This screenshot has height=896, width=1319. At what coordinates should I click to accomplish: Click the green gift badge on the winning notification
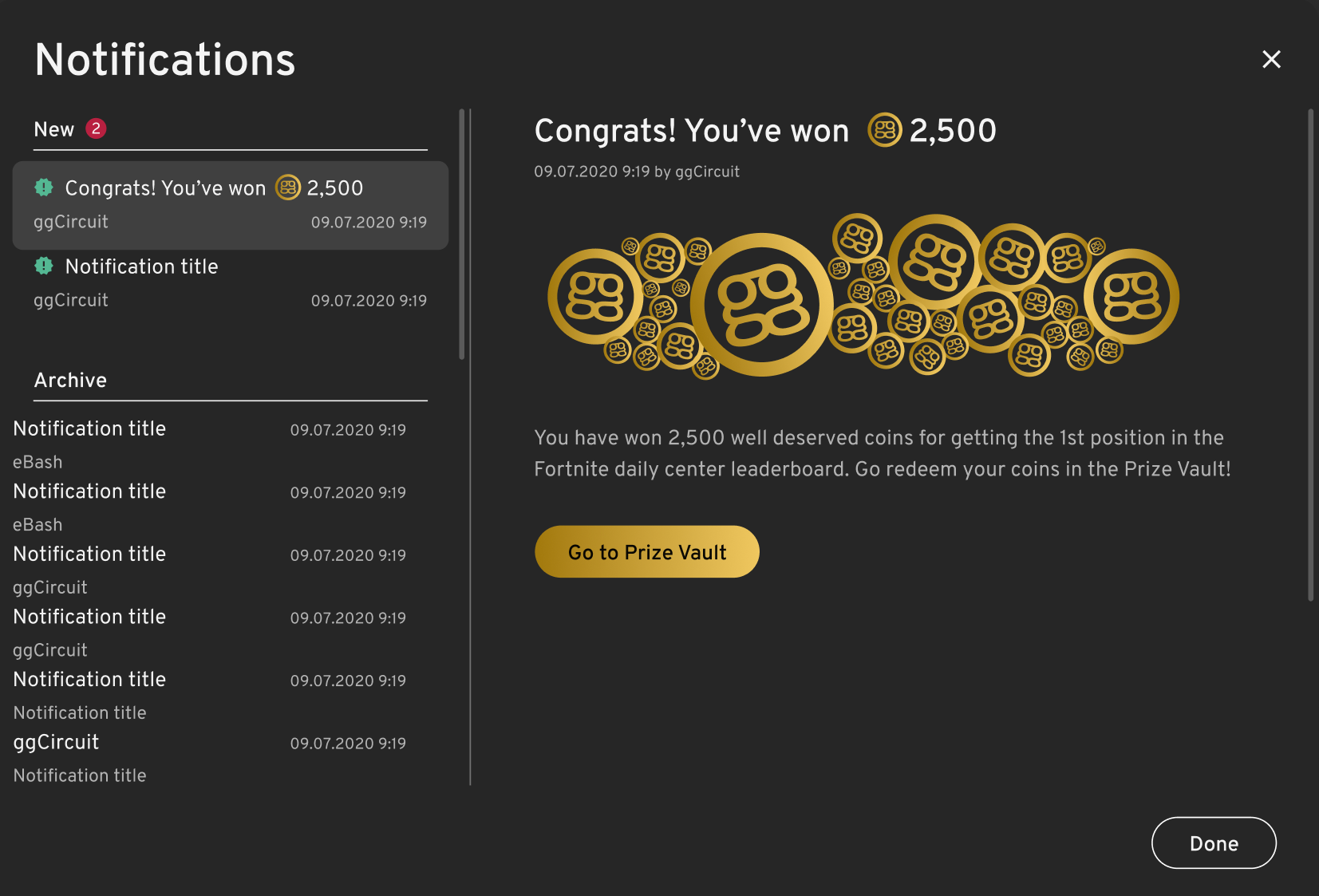[x=43, y=188]
